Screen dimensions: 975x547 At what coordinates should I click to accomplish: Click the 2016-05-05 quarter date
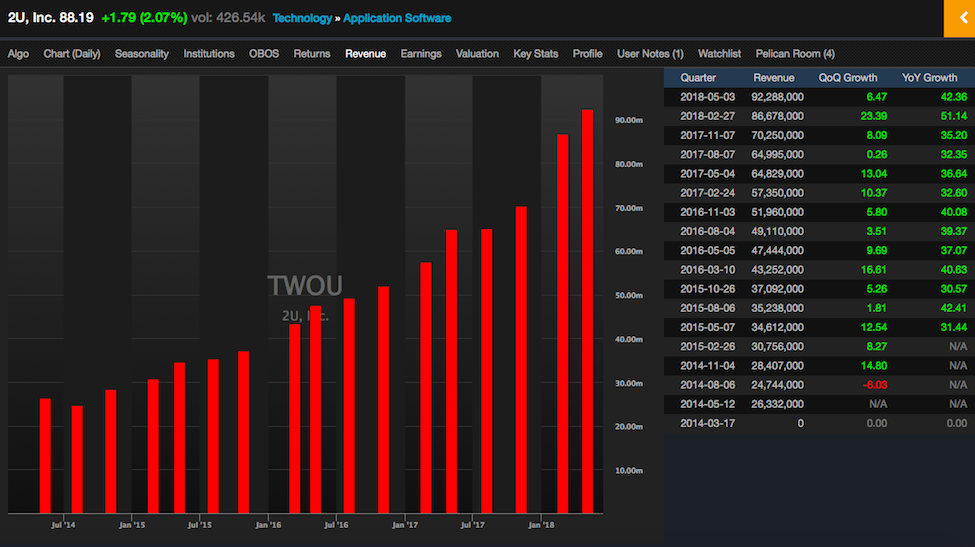click(707, 251)
